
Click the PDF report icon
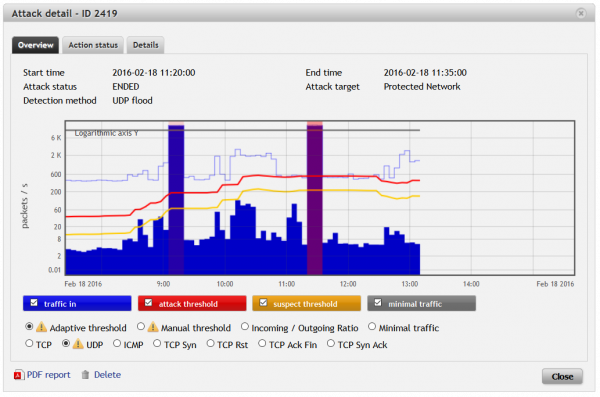coord(18,375)
